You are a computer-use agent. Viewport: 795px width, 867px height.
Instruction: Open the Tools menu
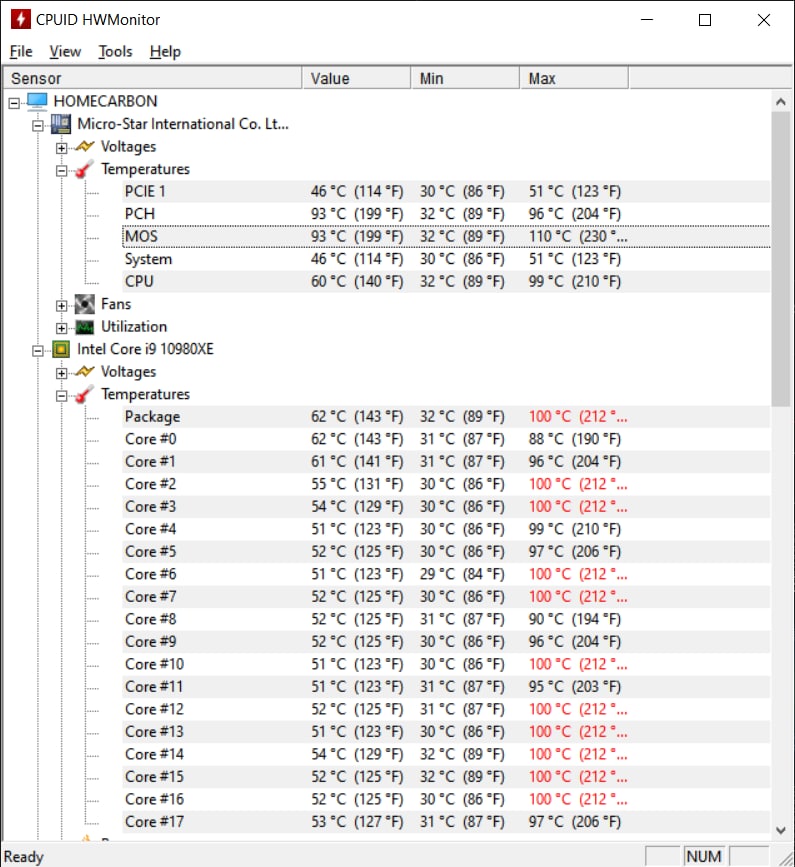[116, 51]
